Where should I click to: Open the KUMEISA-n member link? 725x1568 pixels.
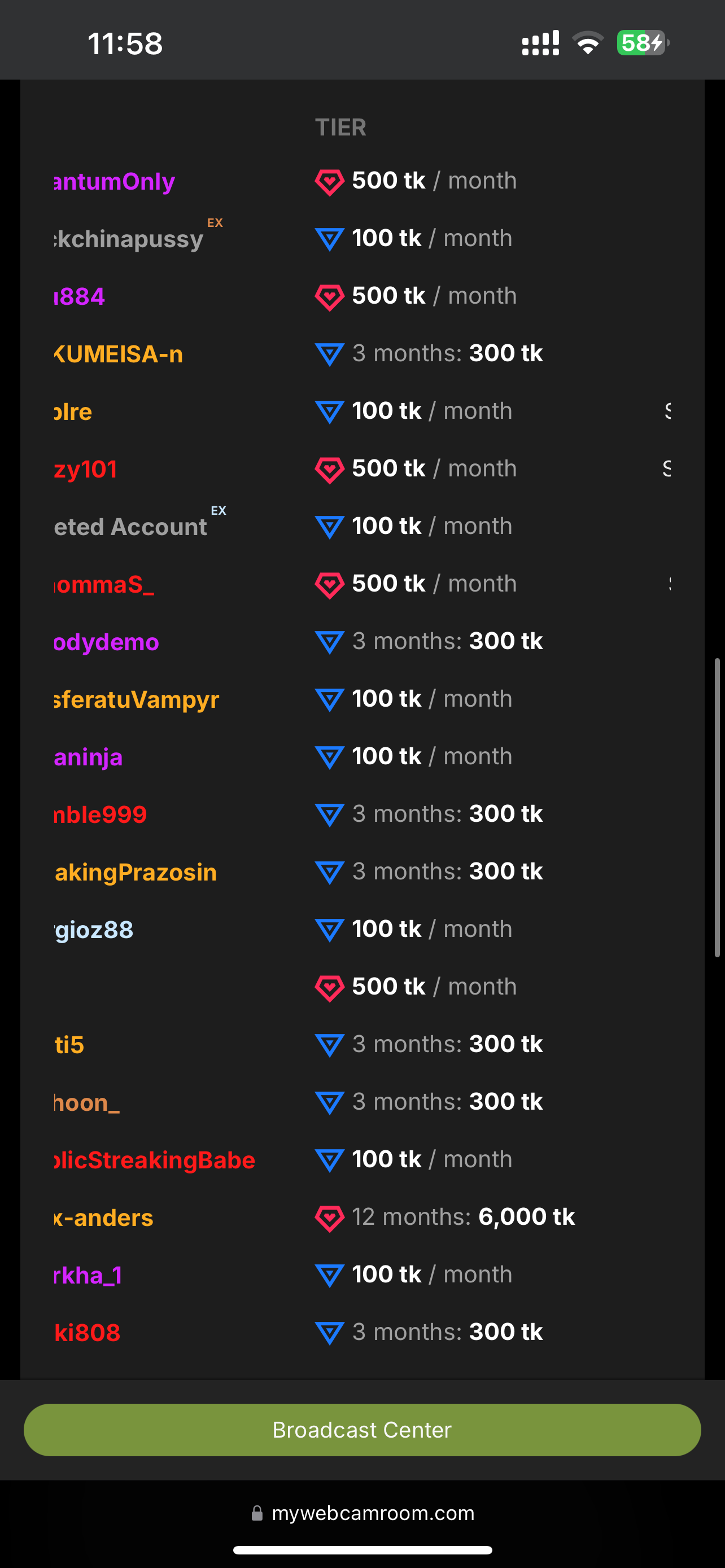click(119, 354)
